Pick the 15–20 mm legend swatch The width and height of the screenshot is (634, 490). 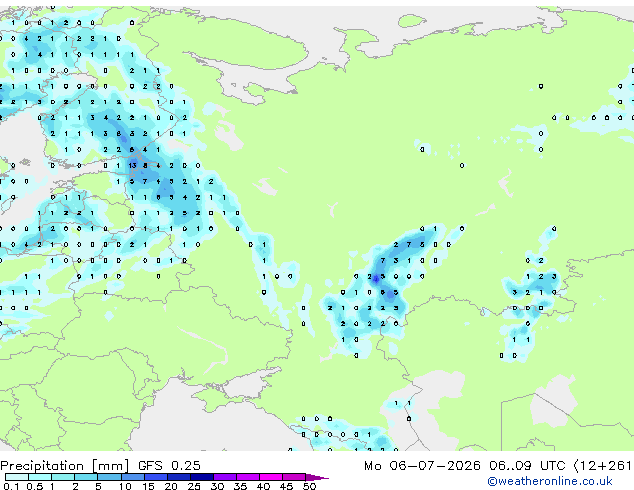[x=156, y=477]
